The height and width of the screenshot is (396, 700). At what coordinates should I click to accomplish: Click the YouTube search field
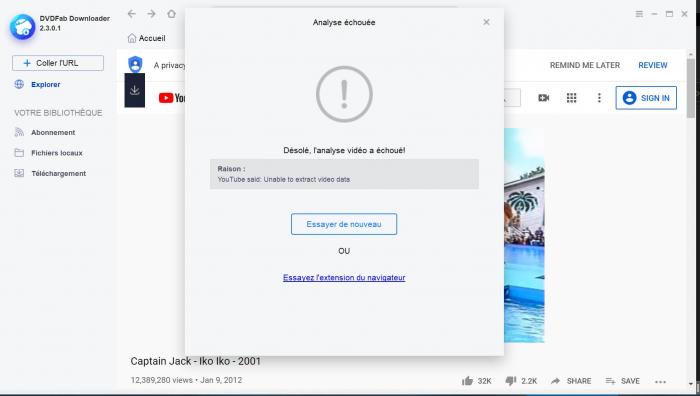512,98
